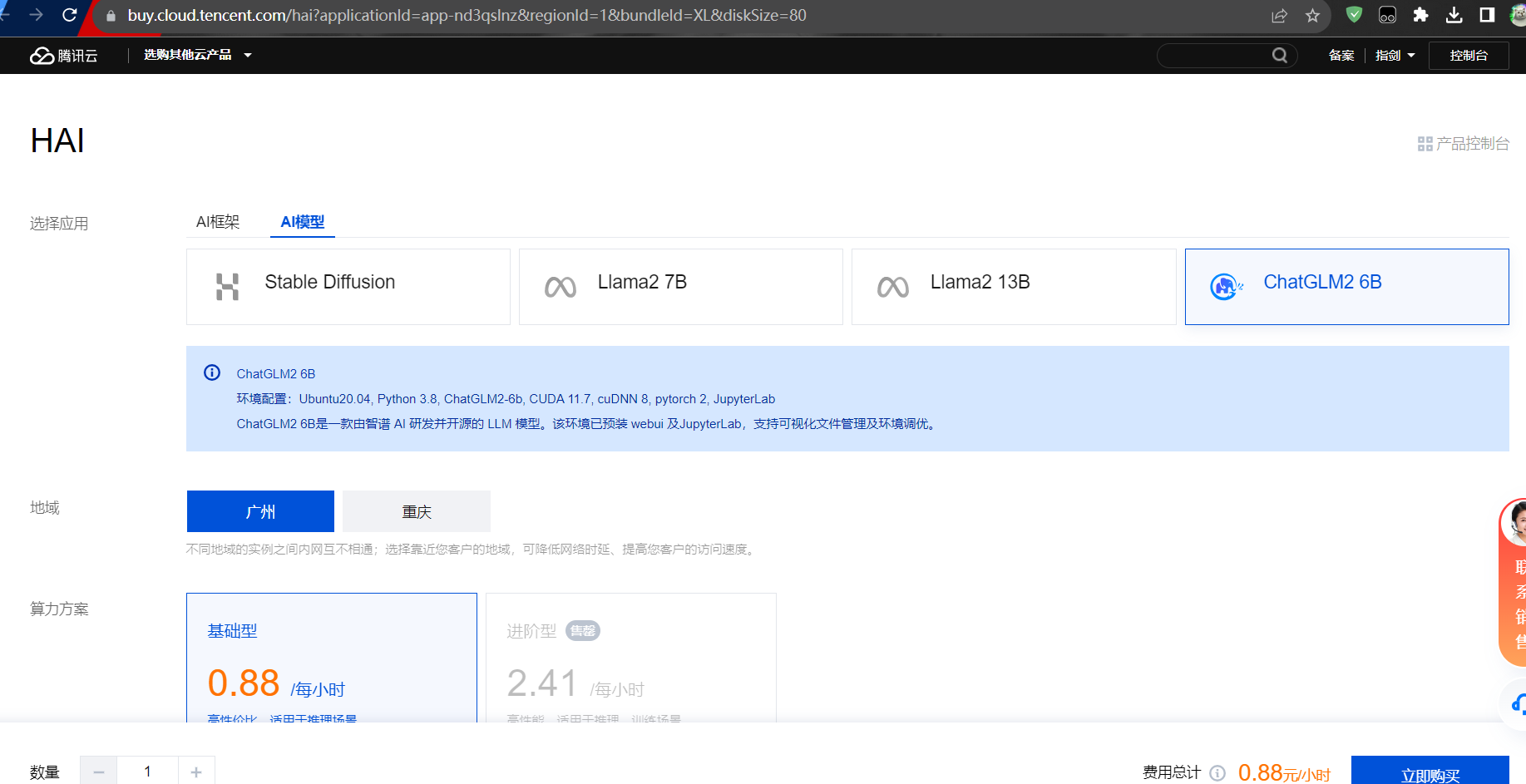Click the 环境配置 line in description
1526x784 pixels.
[506, 399]
